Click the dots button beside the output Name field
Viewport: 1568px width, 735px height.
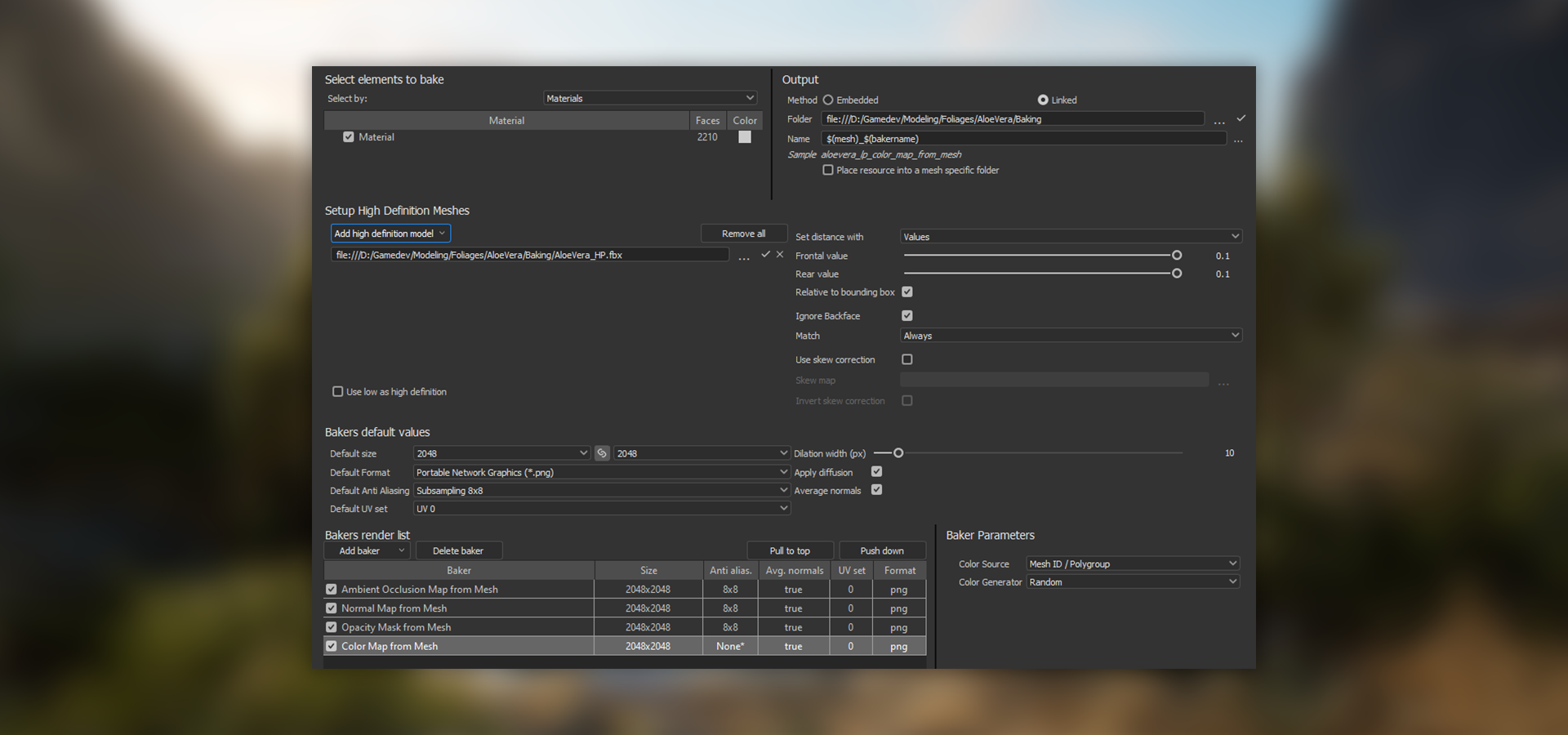coord(1238,140)
